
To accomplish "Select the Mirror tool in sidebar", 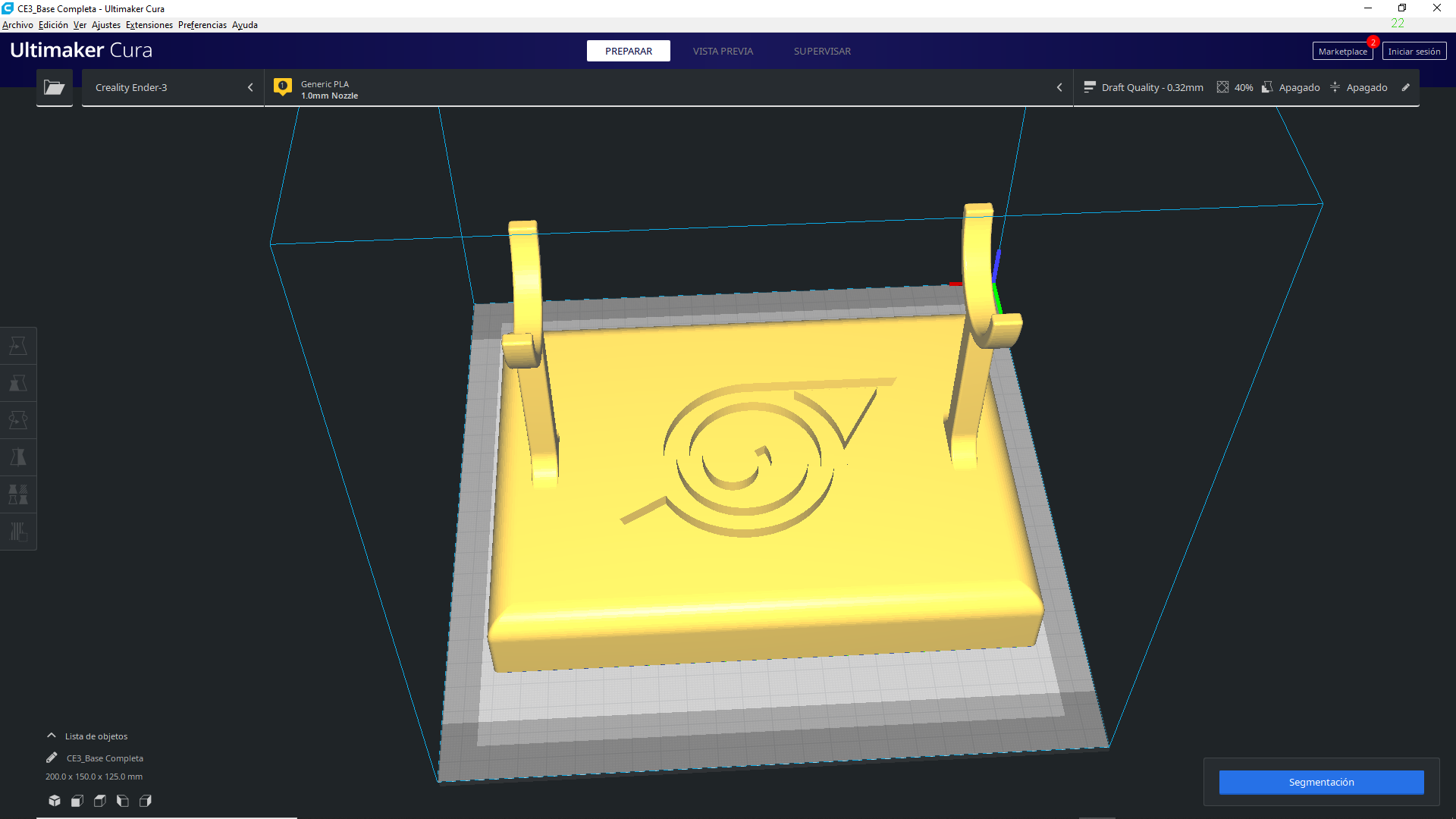I will click(18, 457).
